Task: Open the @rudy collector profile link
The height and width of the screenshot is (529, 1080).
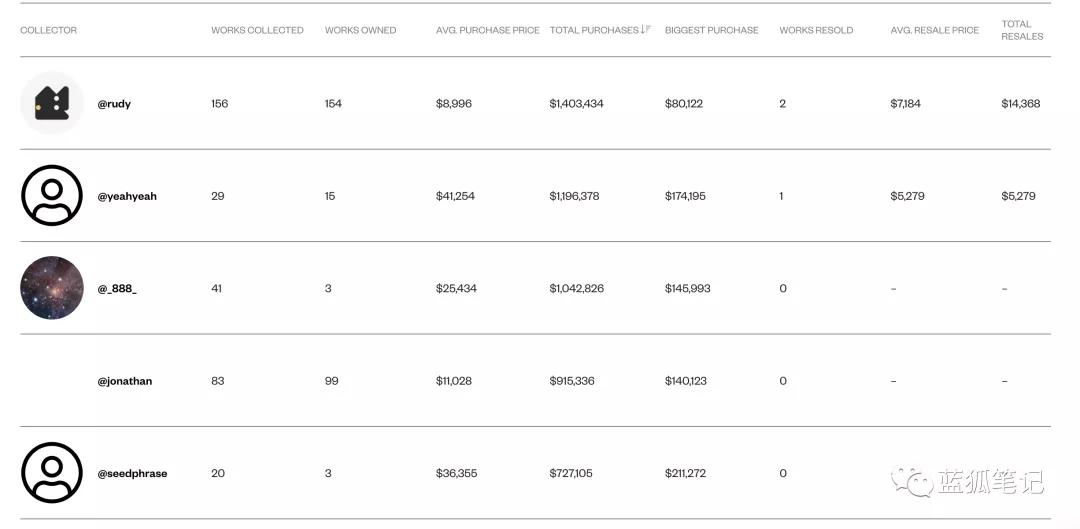Action: 114,104
